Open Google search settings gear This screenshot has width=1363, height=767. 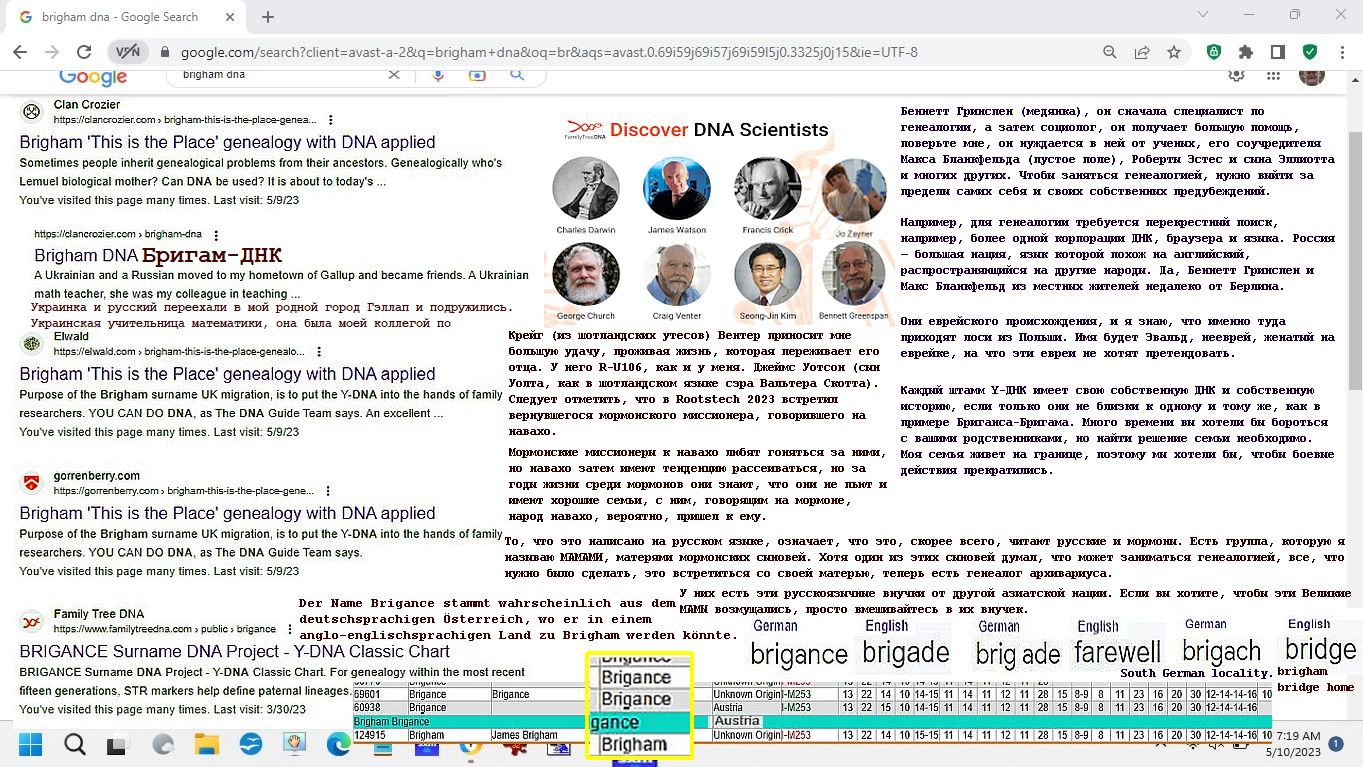[1237, 75]
